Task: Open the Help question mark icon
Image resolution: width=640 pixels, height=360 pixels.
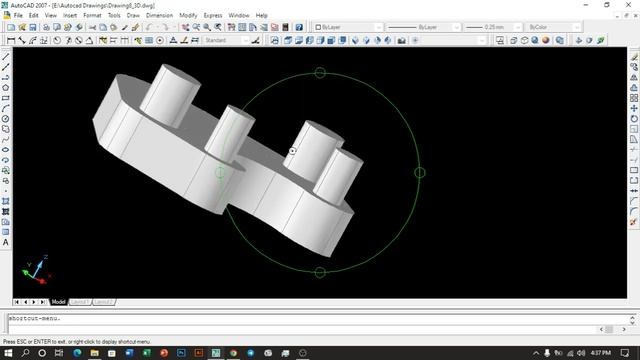Action: pos(299,27)
